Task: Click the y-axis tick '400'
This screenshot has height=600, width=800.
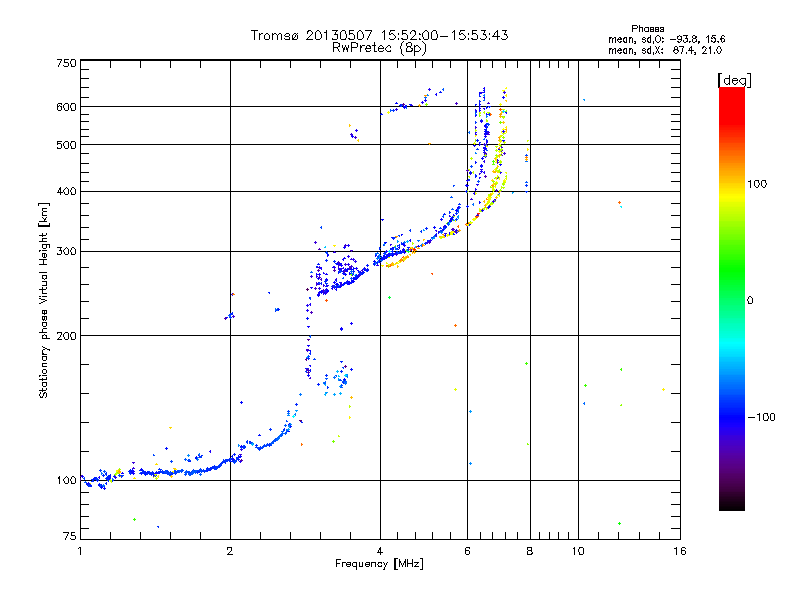Action: (x=66, y=192)
